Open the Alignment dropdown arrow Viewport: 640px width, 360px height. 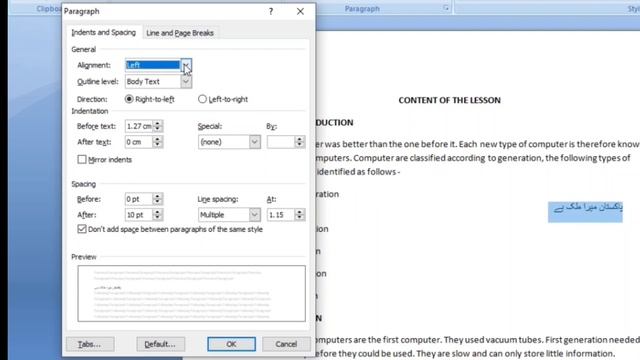point(186,65)
